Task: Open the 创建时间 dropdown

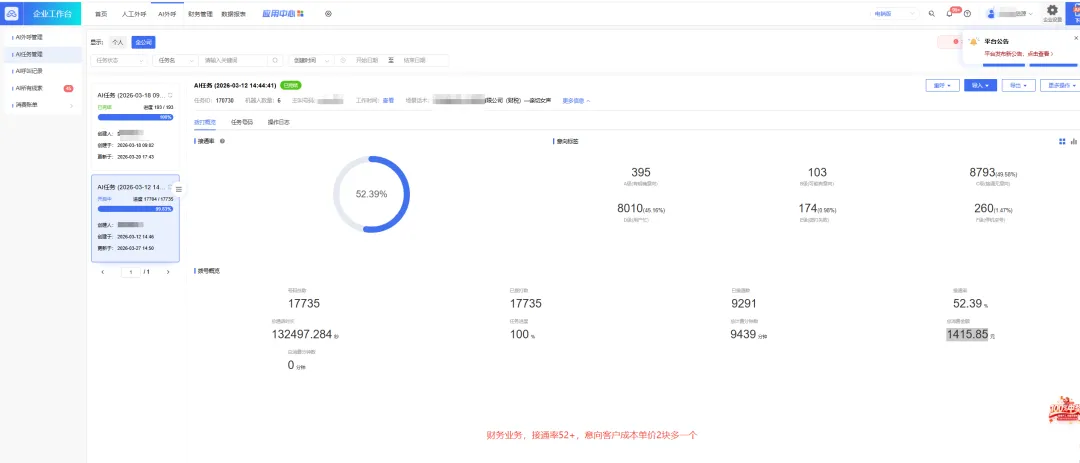Action: click(311, 61)
